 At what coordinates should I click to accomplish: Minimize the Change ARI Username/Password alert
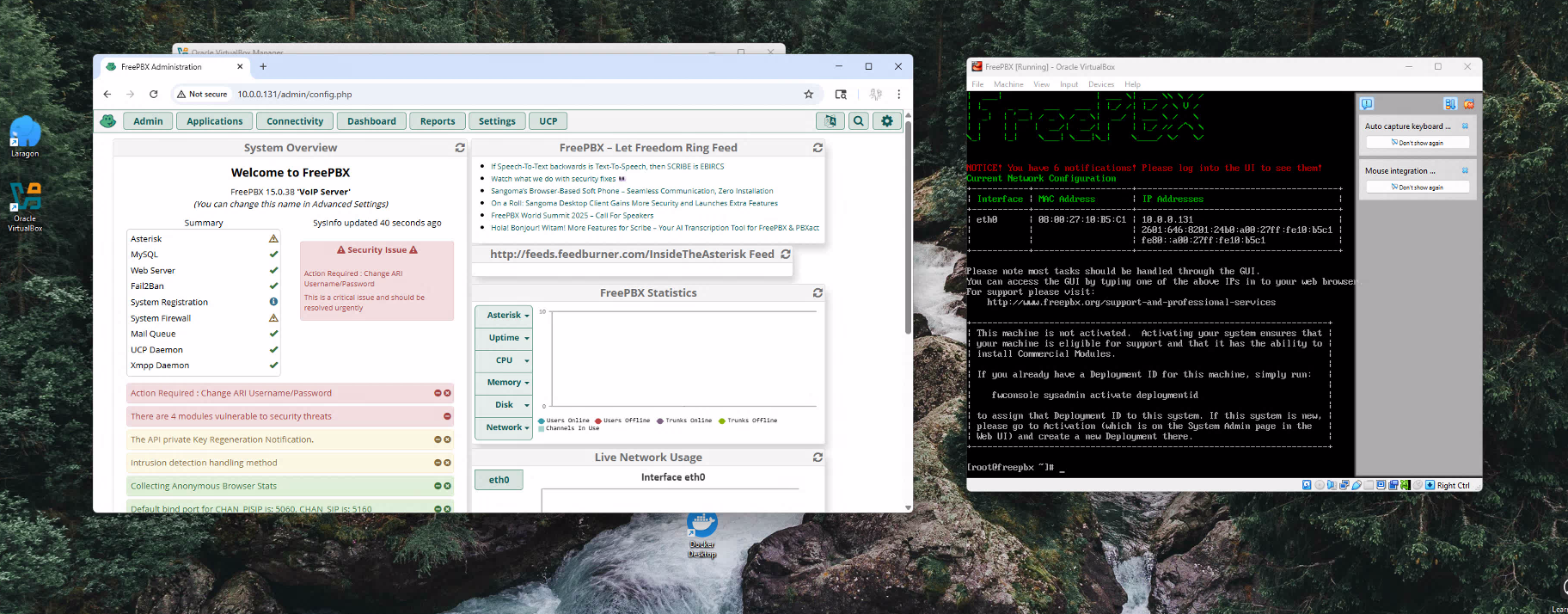(438, 393)
